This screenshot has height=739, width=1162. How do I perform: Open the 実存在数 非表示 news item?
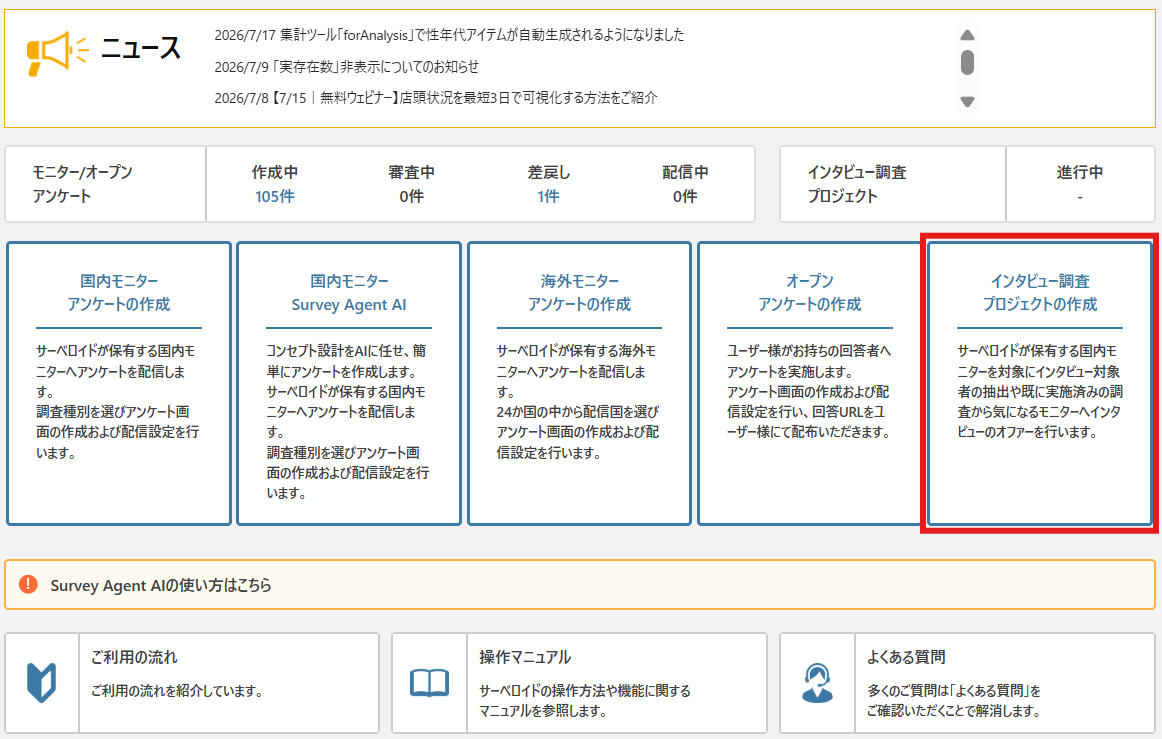347,67
